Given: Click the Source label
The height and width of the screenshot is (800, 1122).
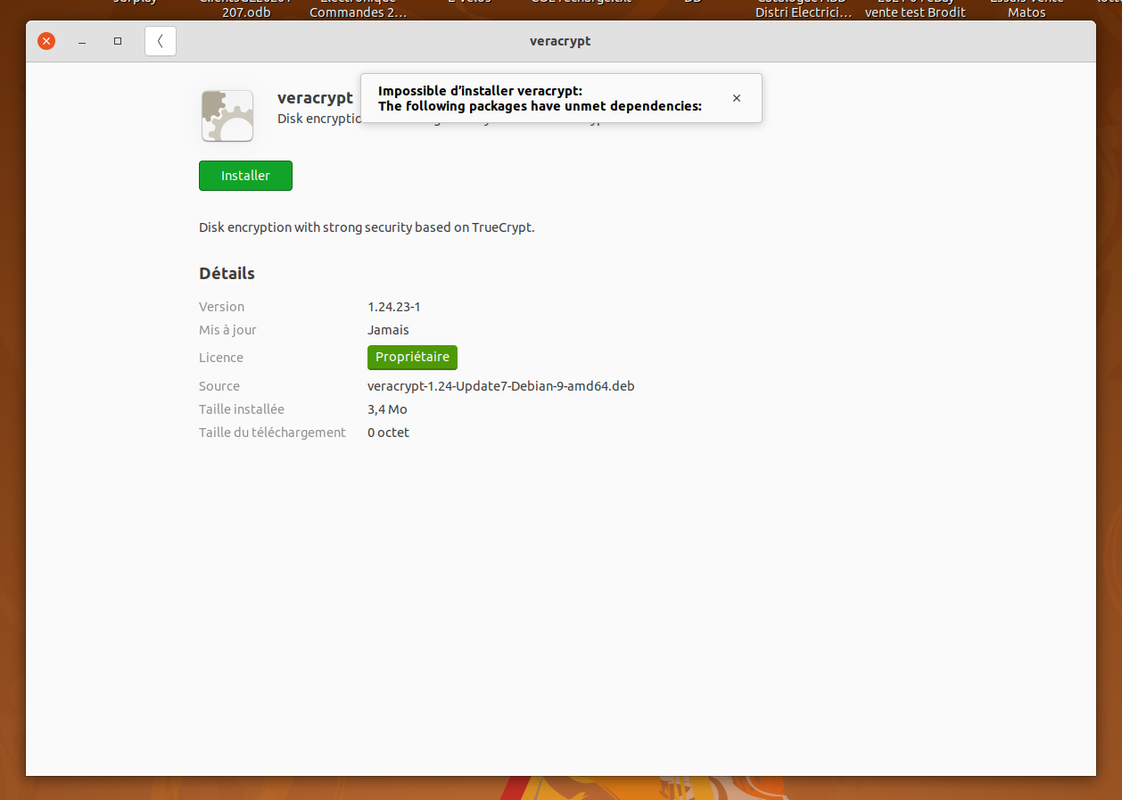Looking at the screenshot, I should (x=219, y=386).
